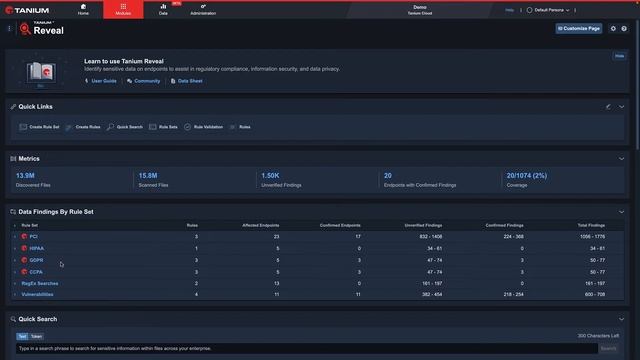Expand the HIPAA rule set row

15,248
